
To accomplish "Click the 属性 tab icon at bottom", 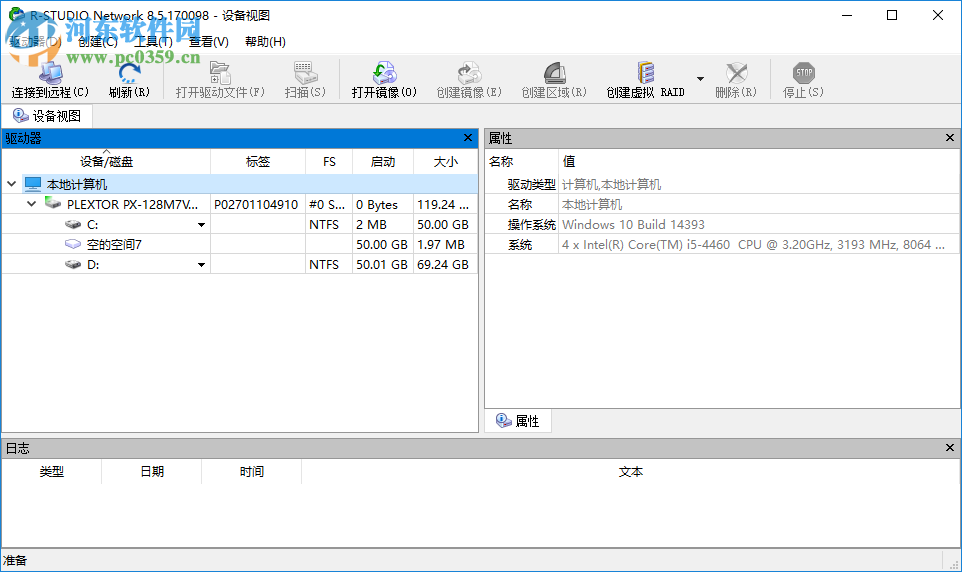I will [504, 420].
